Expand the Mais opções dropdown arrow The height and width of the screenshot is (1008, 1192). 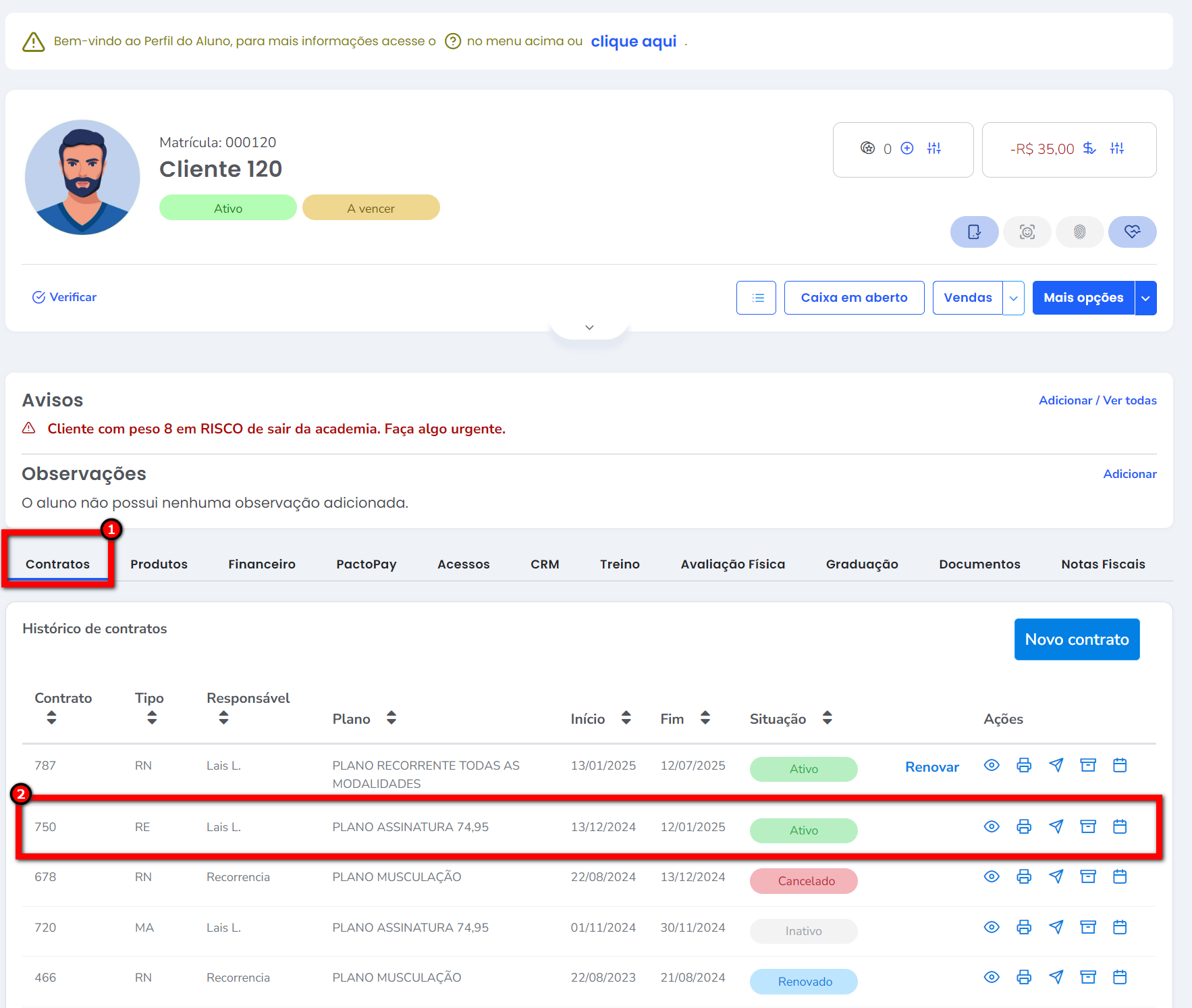pyautogui.click(x=1145, y=298)
